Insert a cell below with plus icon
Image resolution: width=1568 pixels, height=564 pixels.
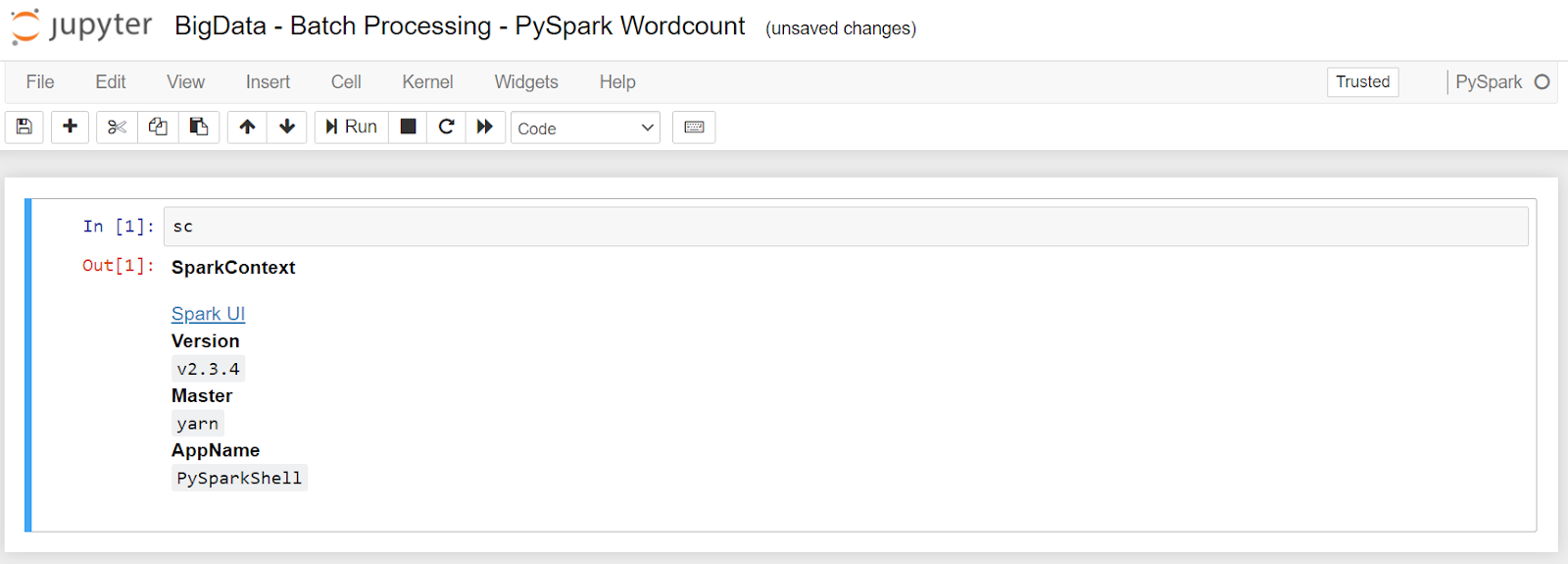(x=70, y=128)
